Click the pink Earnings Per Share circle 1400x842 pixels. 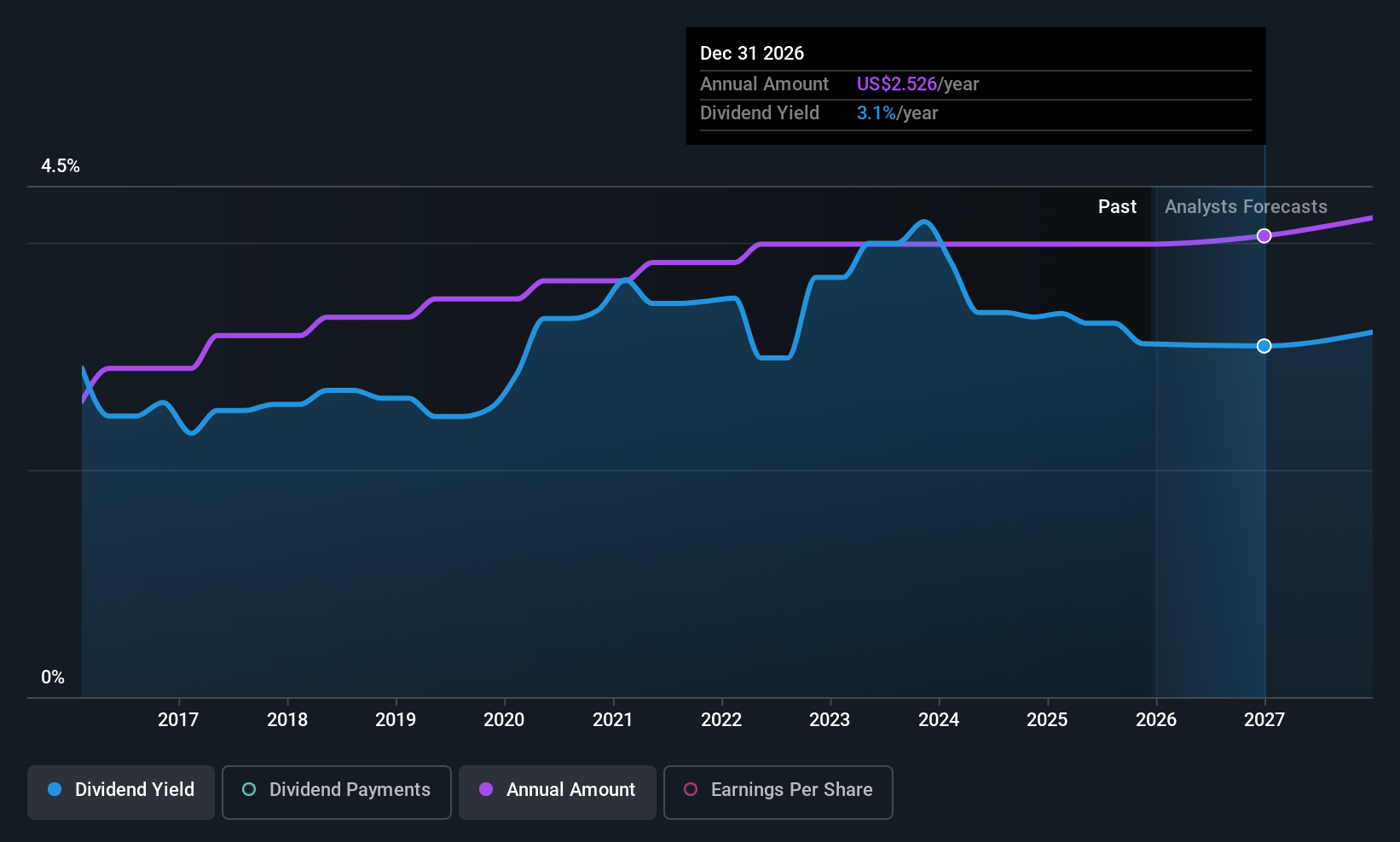(691, 789)
